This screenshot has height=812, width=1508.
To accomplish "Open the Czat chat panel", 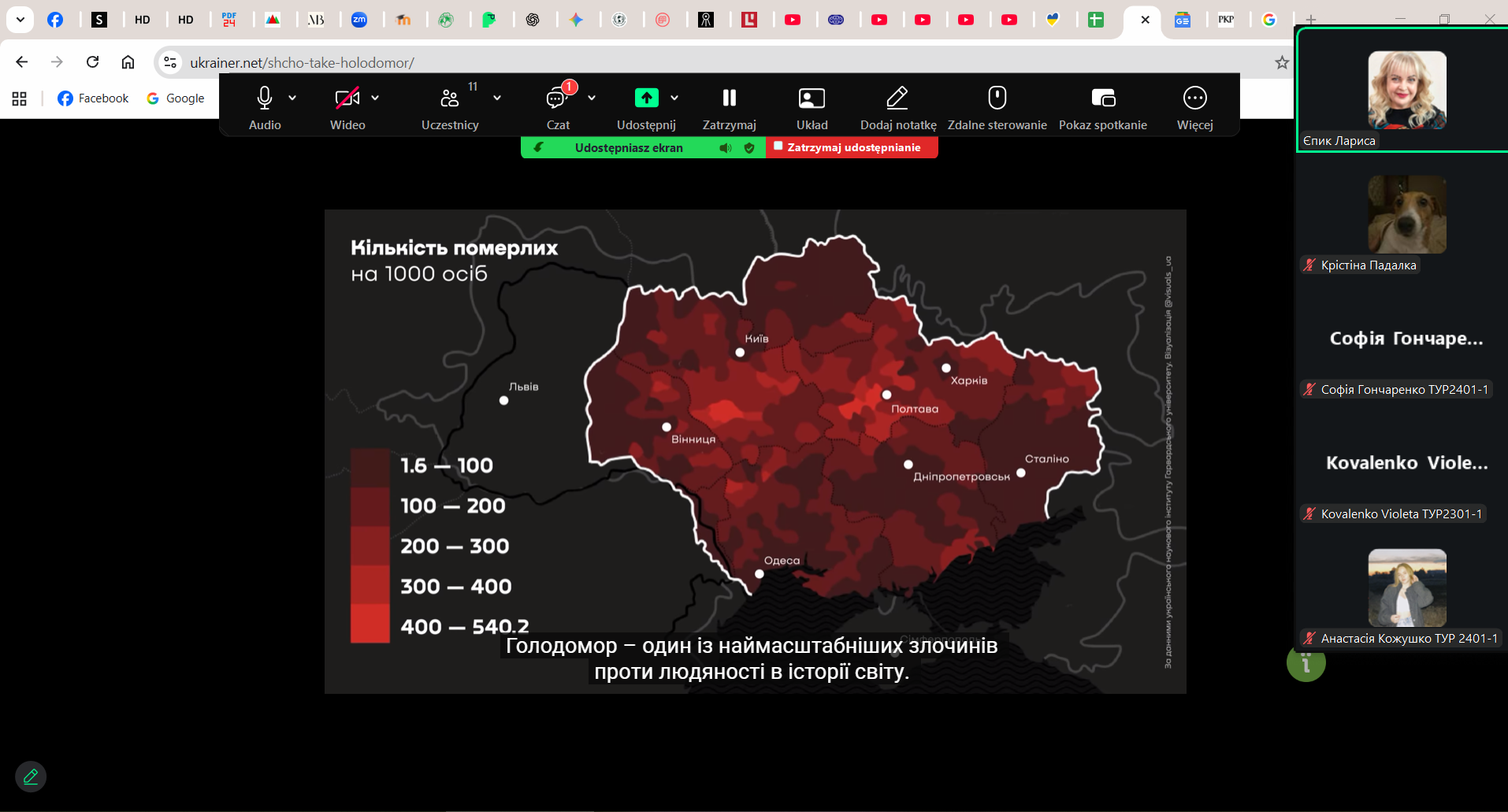I will [557, 98].
